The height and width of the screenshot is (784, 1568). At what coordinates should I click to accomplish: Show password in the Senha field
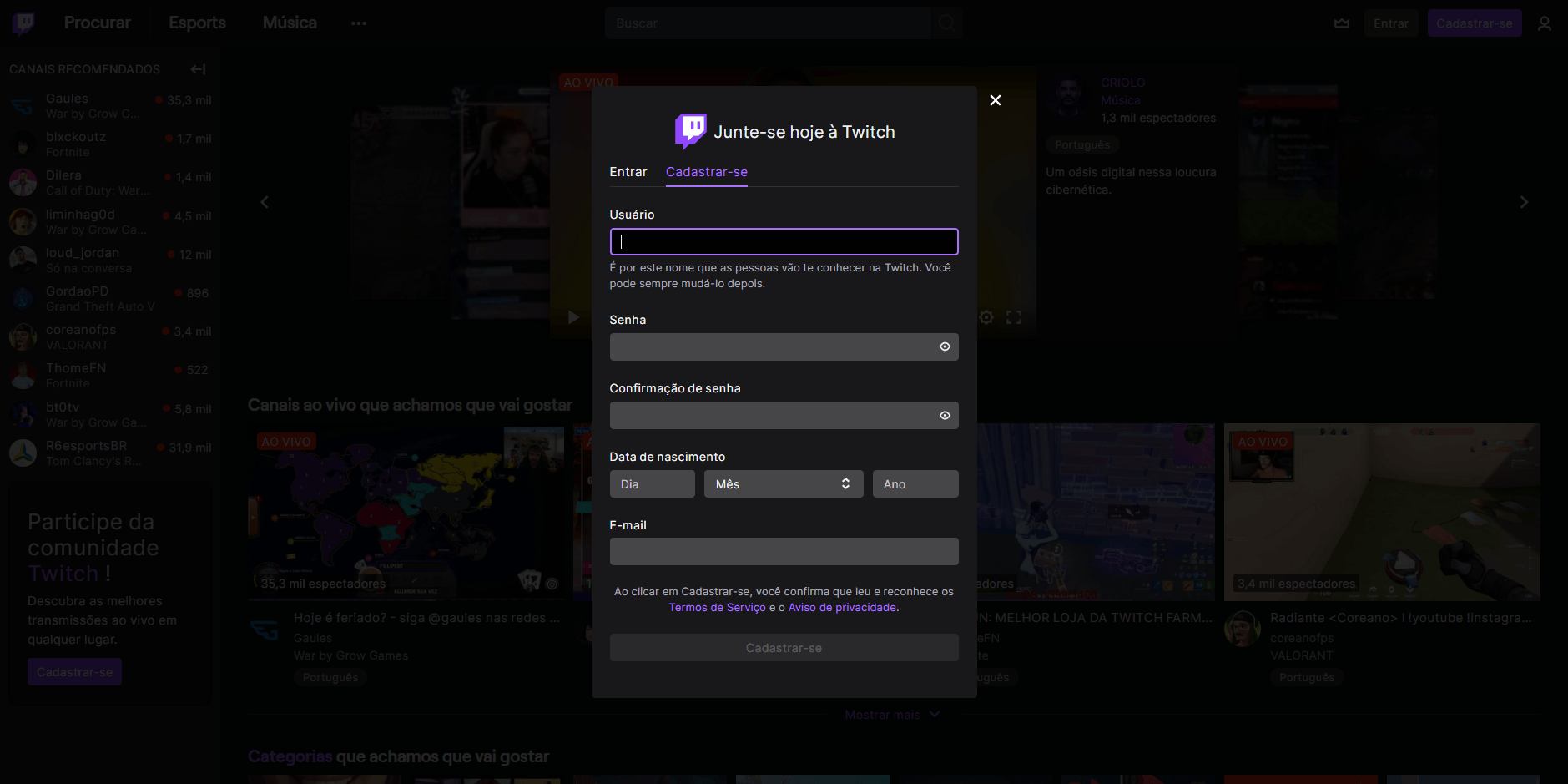945,346
